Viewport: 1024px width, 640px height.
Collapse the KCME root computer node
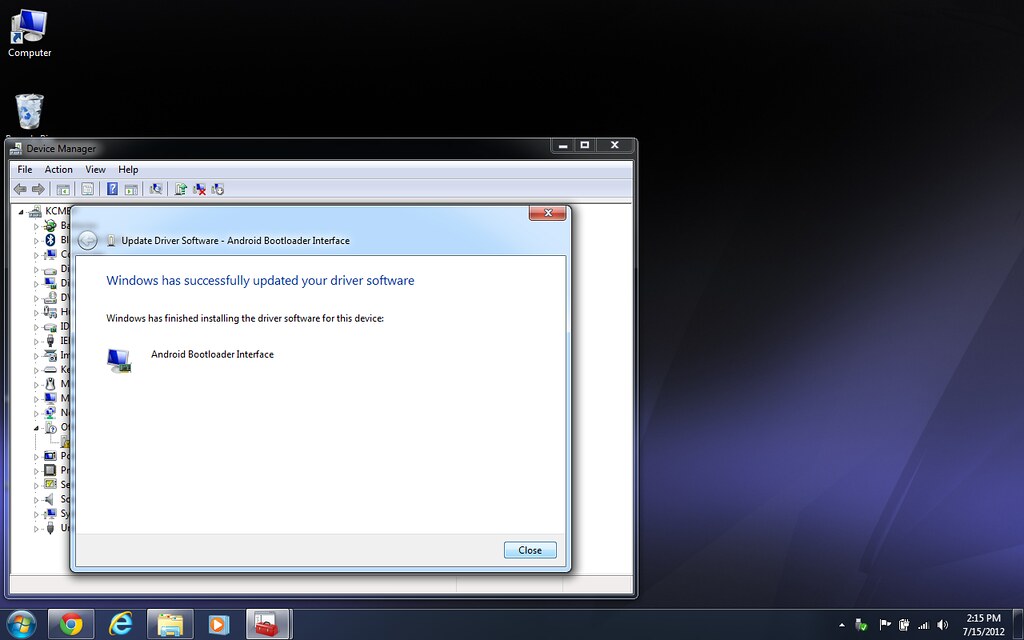point(21,212)
